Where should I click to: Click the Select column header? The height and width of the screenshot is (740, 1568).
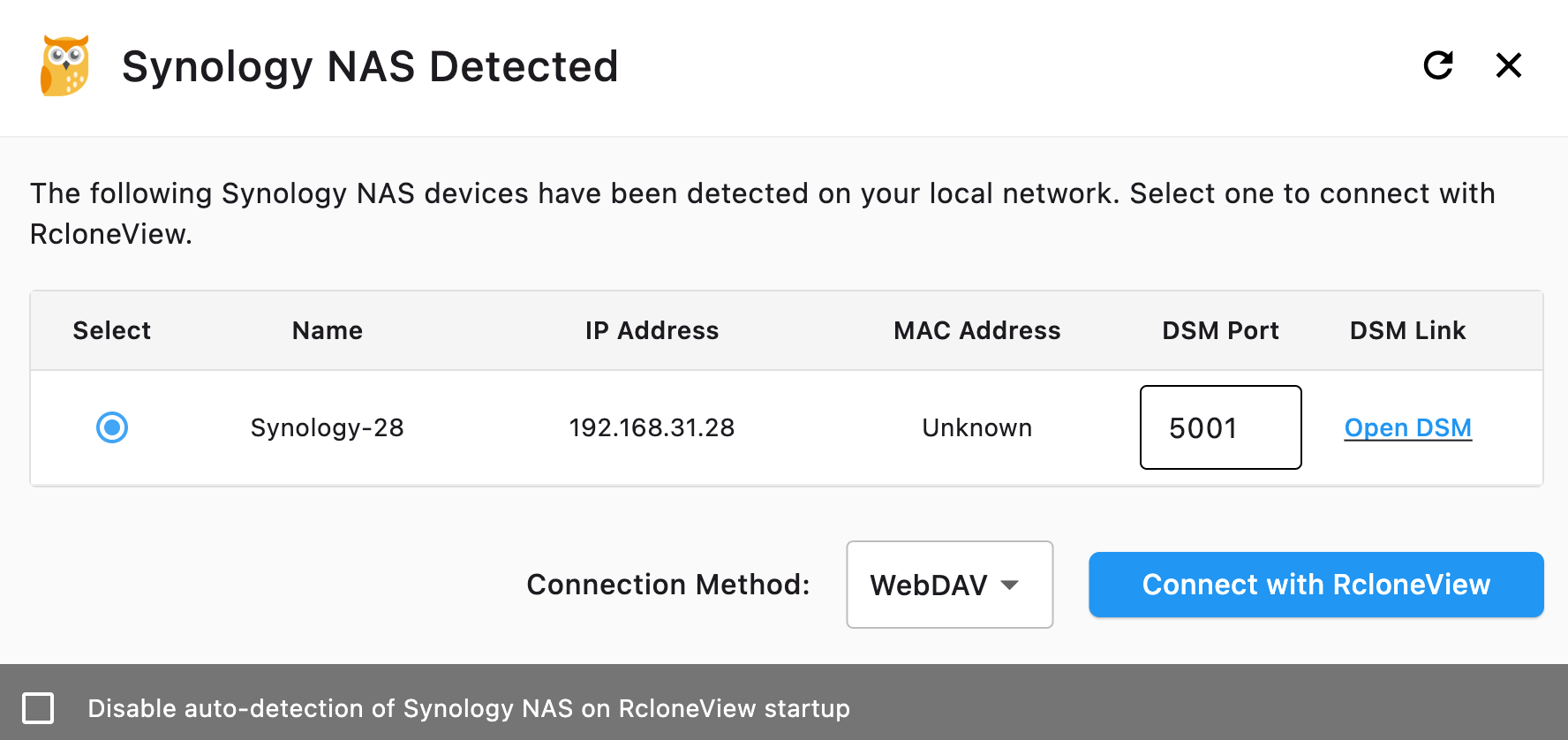(x=111, y=330)
